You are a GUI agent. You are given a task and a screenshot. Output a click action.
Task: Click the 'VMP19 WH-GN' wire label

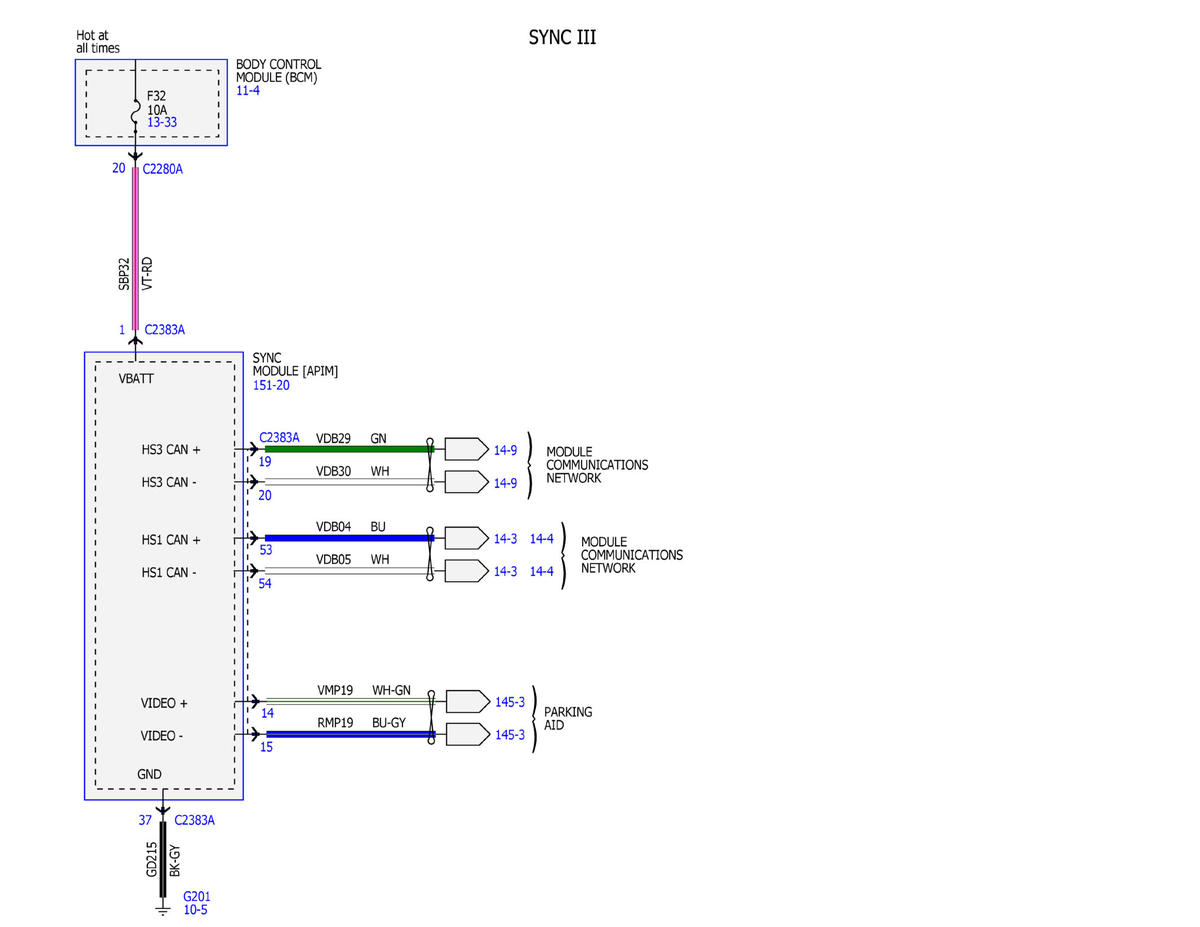(364, 690)
